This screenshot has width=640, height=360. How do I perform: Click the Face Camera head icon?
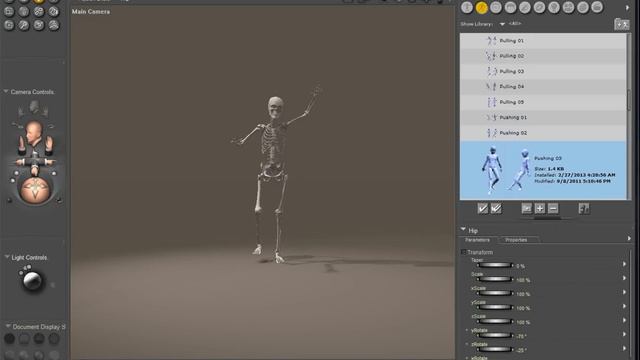pyautogui.click(x=34, y=133)
